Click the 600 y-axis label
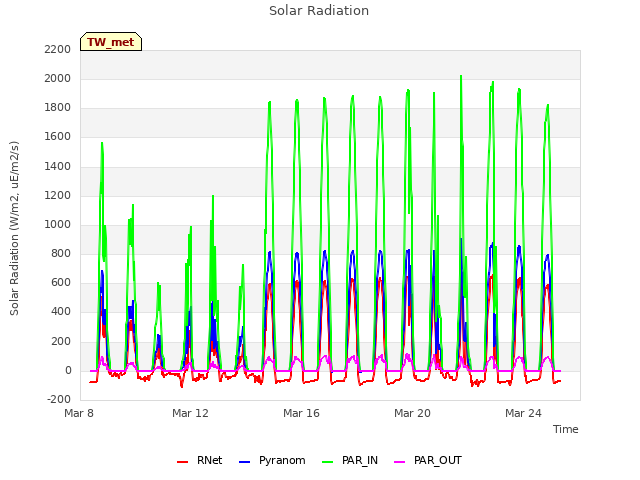The image size is (640, 480). pos(61,282)
